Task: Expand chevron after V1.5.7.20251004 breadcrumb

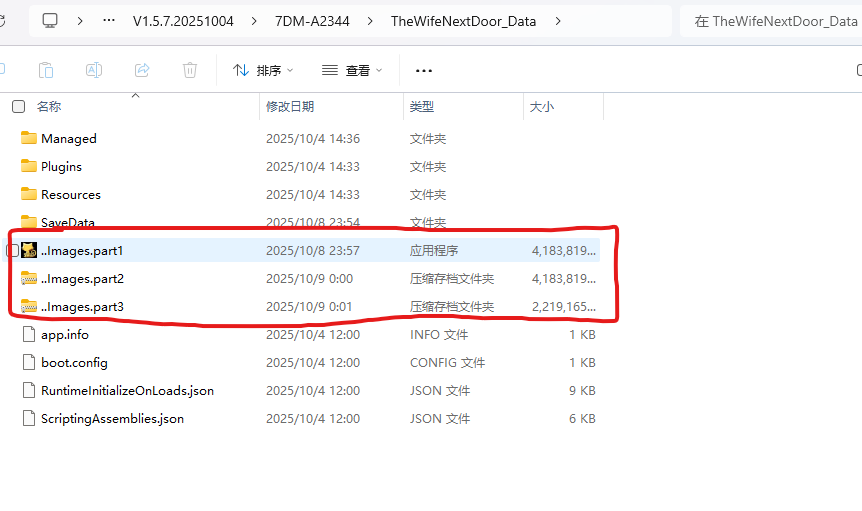Action: pyautogui.click(x=254, y=21)
